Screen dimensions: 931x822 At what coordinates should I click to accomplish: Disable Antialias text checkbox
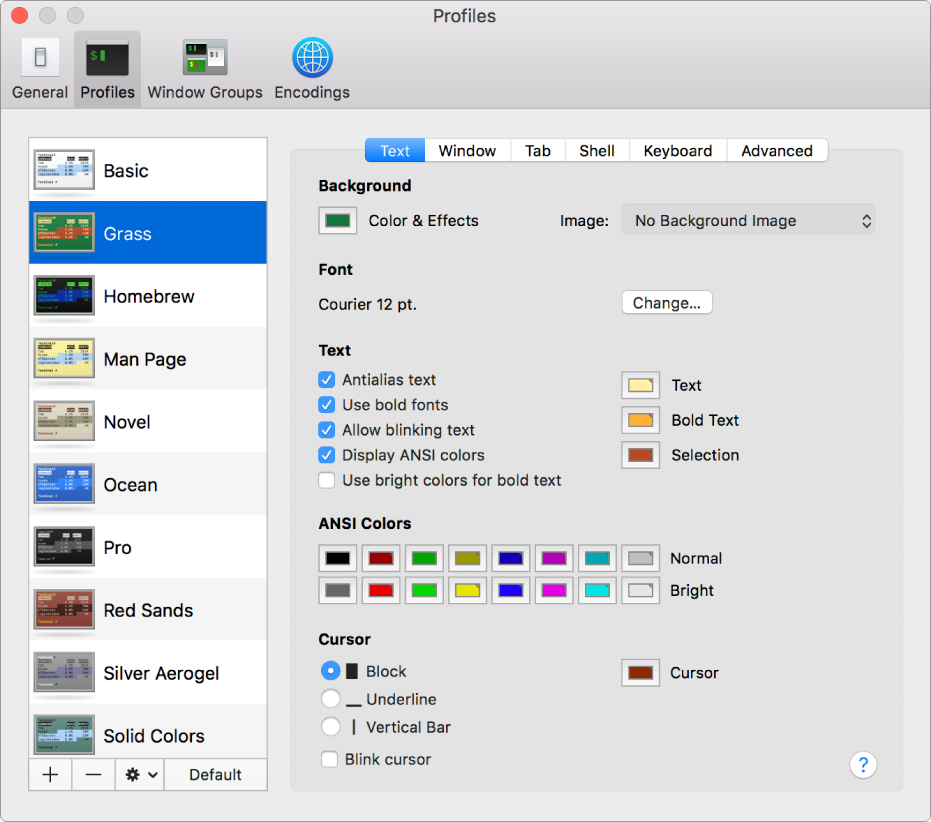pos(327,380)
